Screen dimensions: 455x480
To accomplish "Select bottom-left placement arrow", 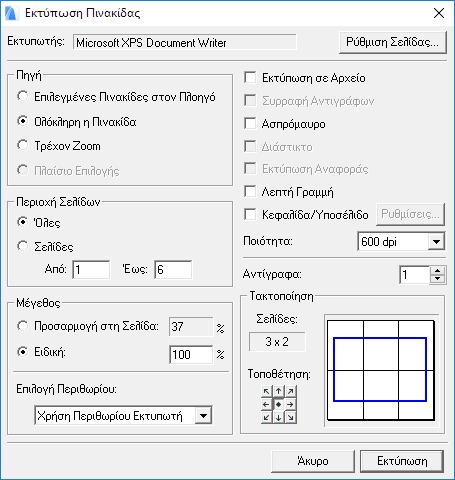I will tap(266, 417).
